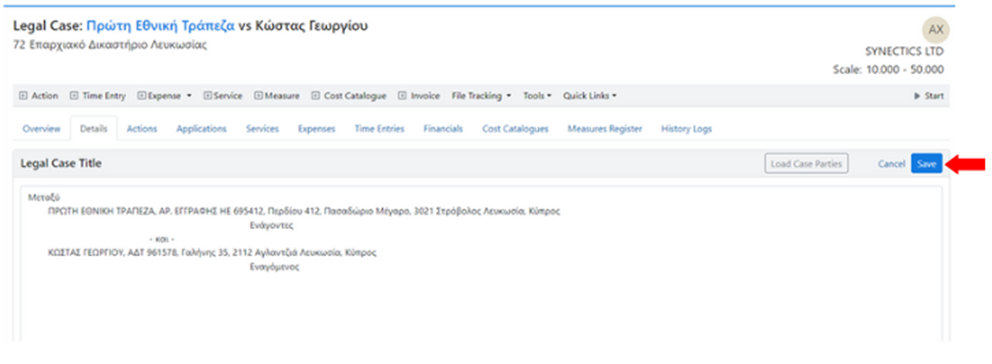Screen dimensions: 992x364
Task: Go to the Financials tab
Action: tap(443, 129)
